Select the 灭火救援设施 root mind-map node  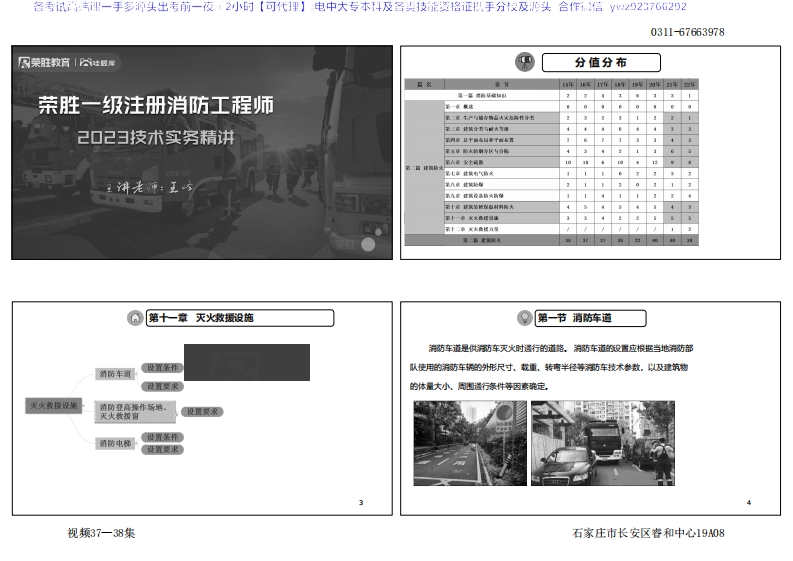click(52, 406)
